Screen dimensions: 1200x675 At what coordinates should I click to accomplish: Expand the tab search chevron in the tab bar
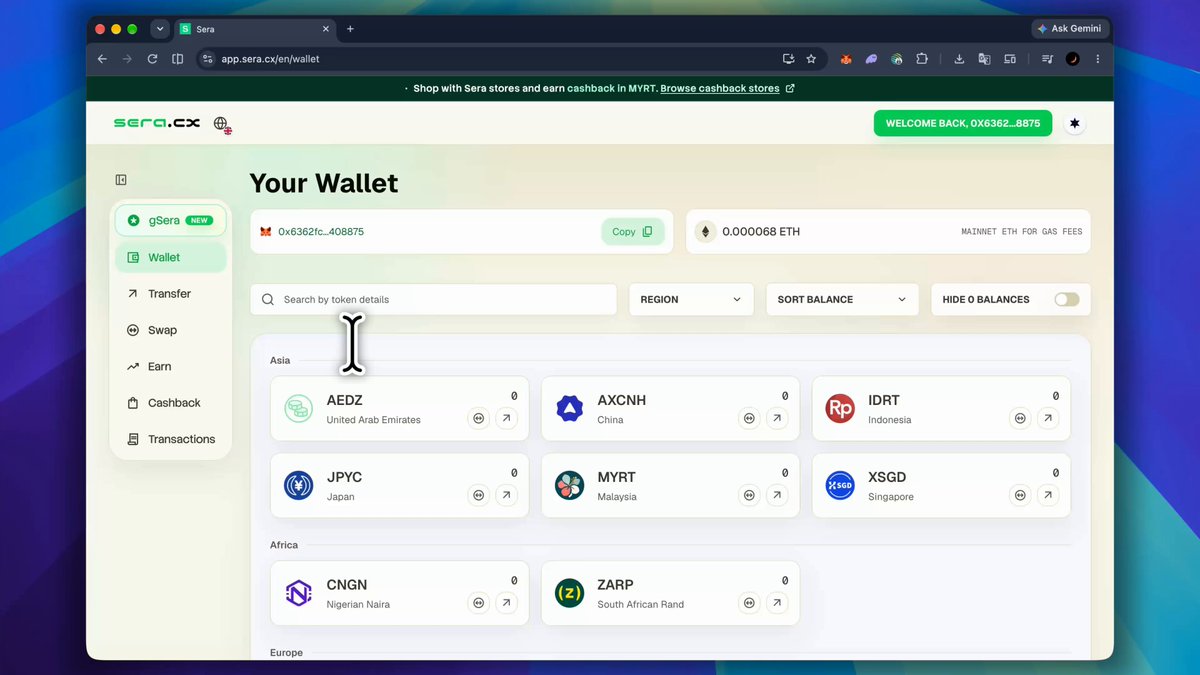(x=160, y=29)
